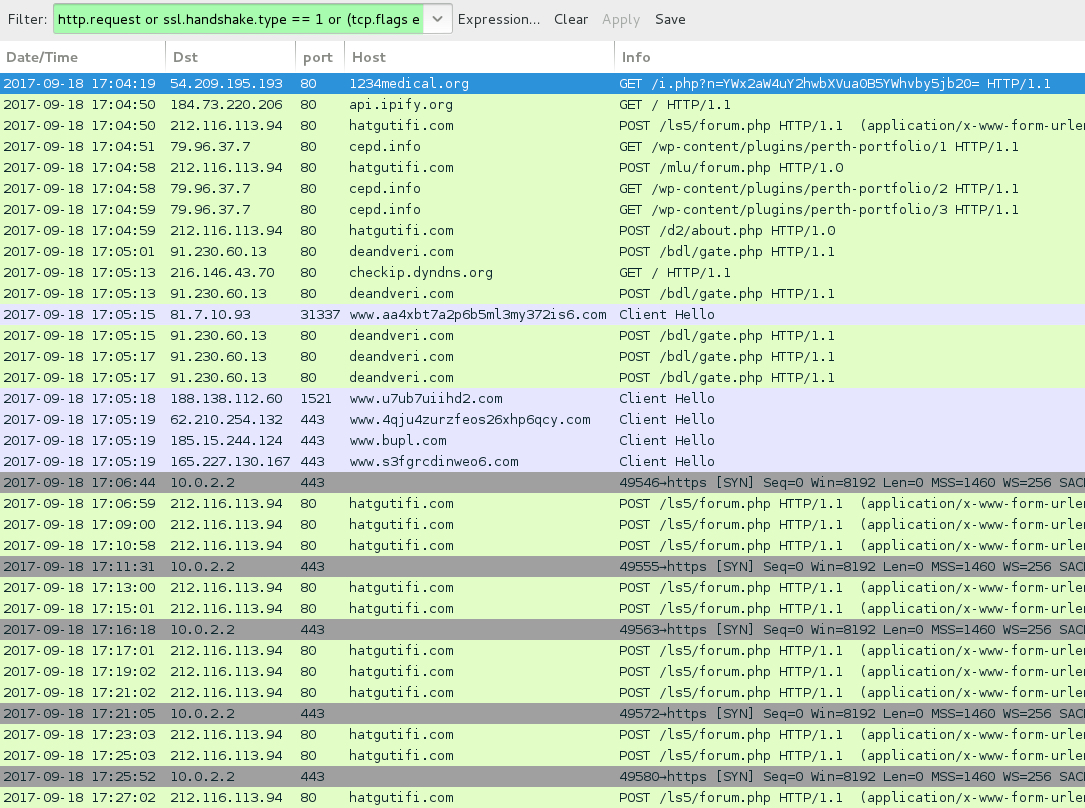The width and height of the screenshot is (1085, 808).
Task: Select the www.bupl.com Client Hello row
Action: point(542,441)
